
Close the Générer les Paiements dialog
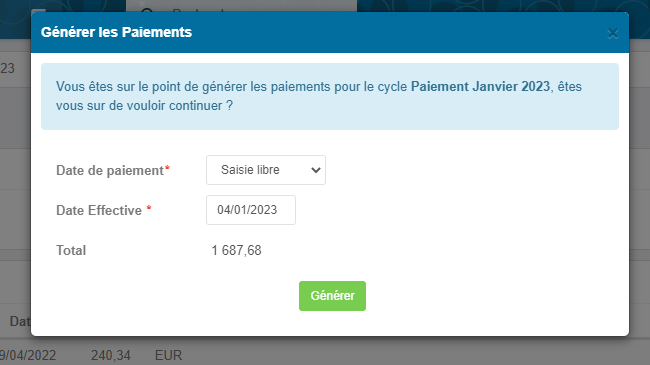(613, 33)
